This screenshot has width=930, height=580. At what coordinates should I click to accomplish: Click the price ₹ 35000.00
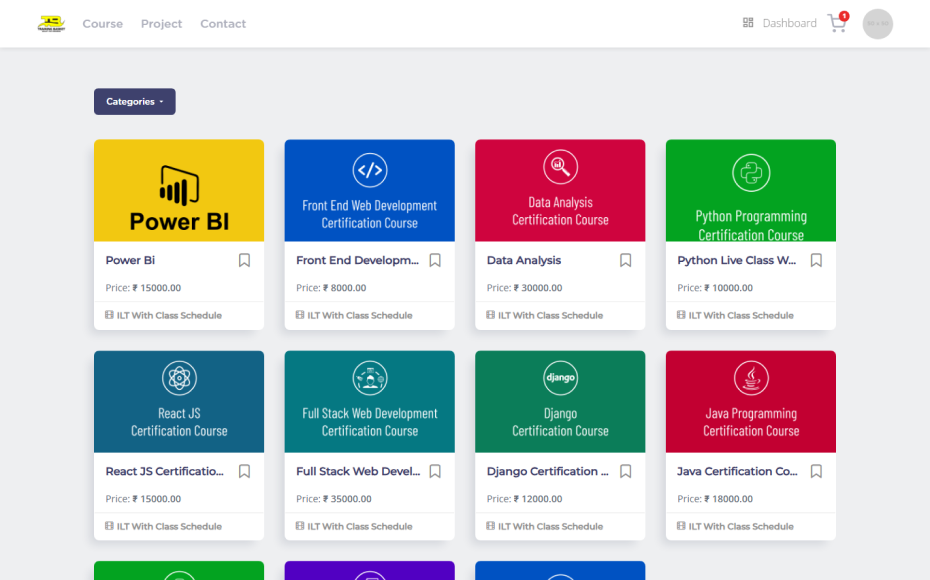[347, 499]
